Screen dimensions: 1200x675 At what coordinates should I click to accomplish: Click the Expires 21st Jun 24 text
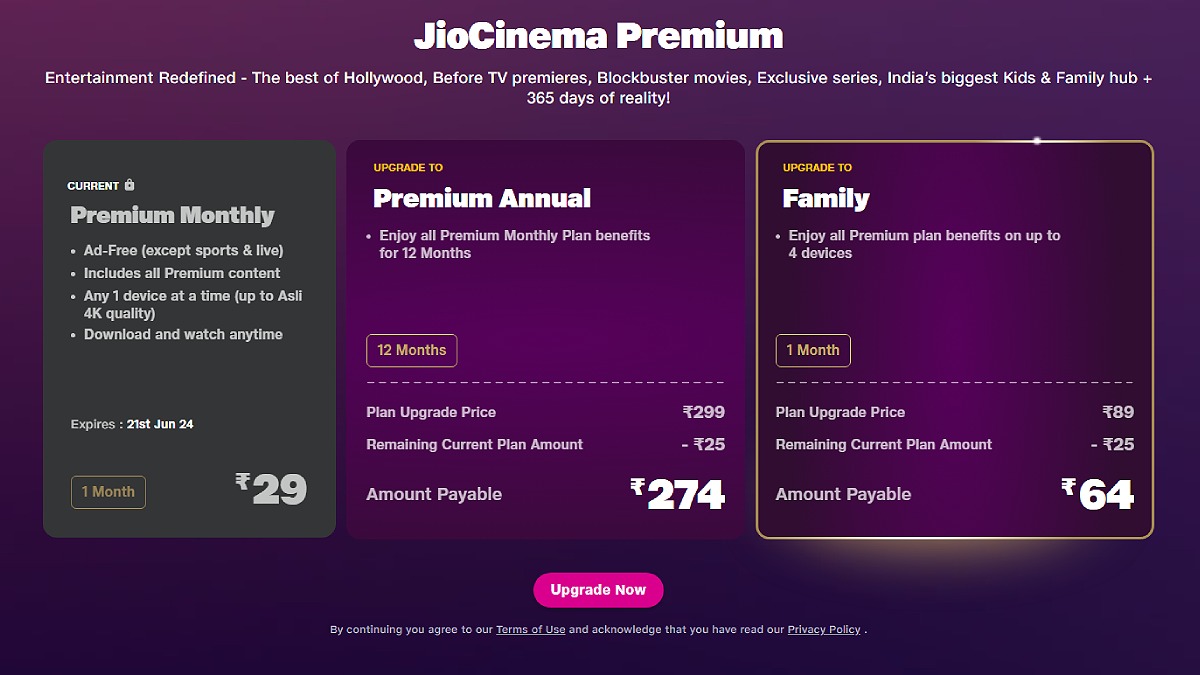(x=132, y=424)
